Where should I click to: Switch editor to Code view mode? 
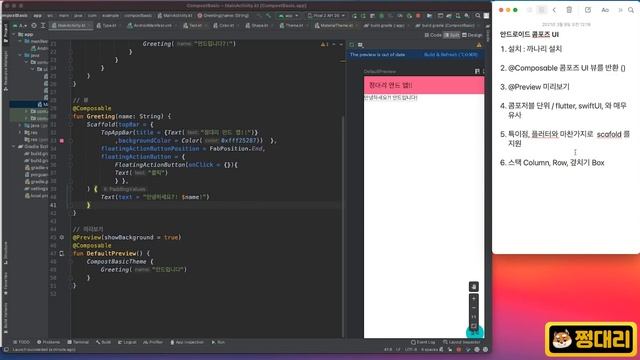point(433,35)
